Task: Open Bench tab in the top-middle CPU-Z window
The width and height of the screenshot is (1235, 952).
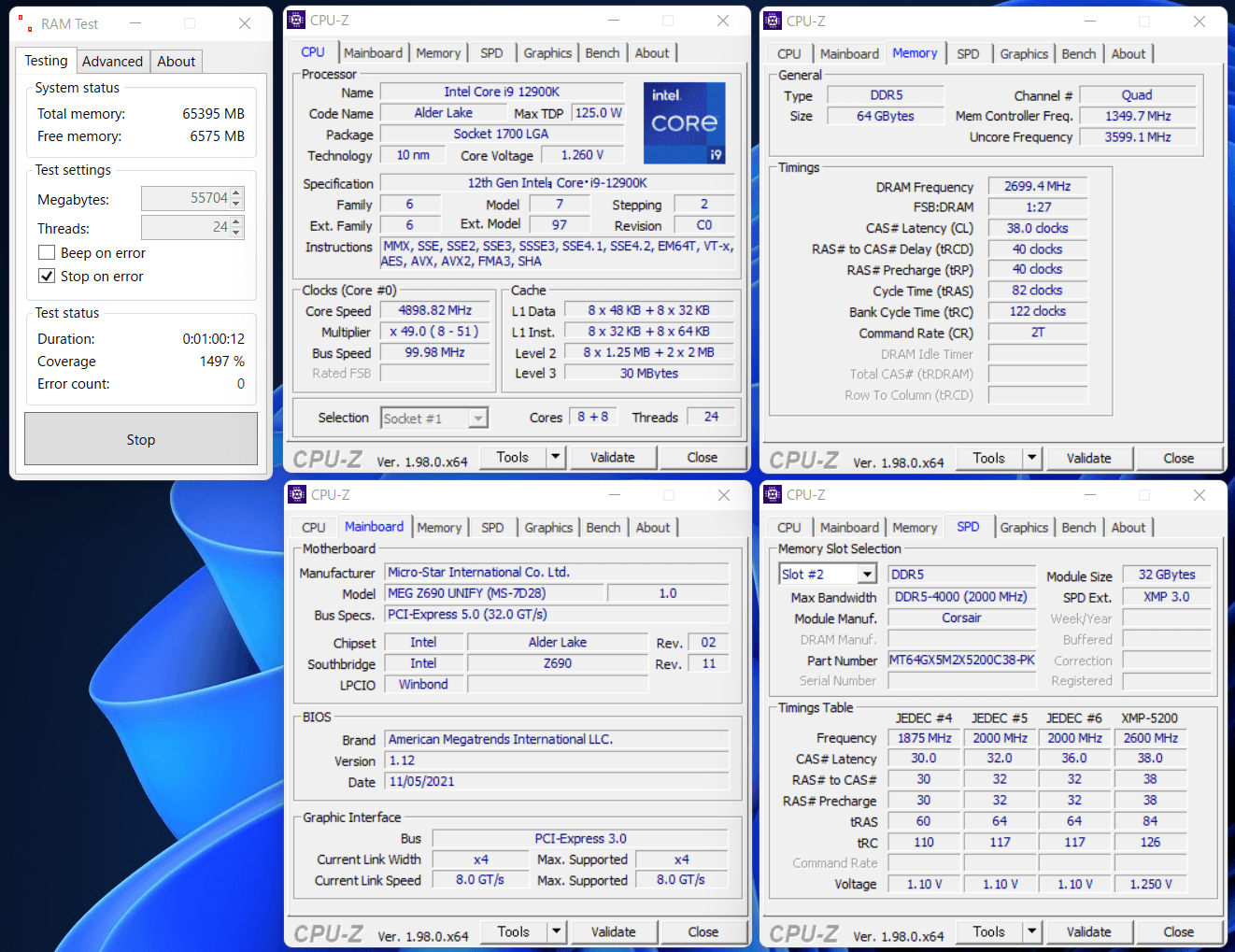Action: (603, 53)
